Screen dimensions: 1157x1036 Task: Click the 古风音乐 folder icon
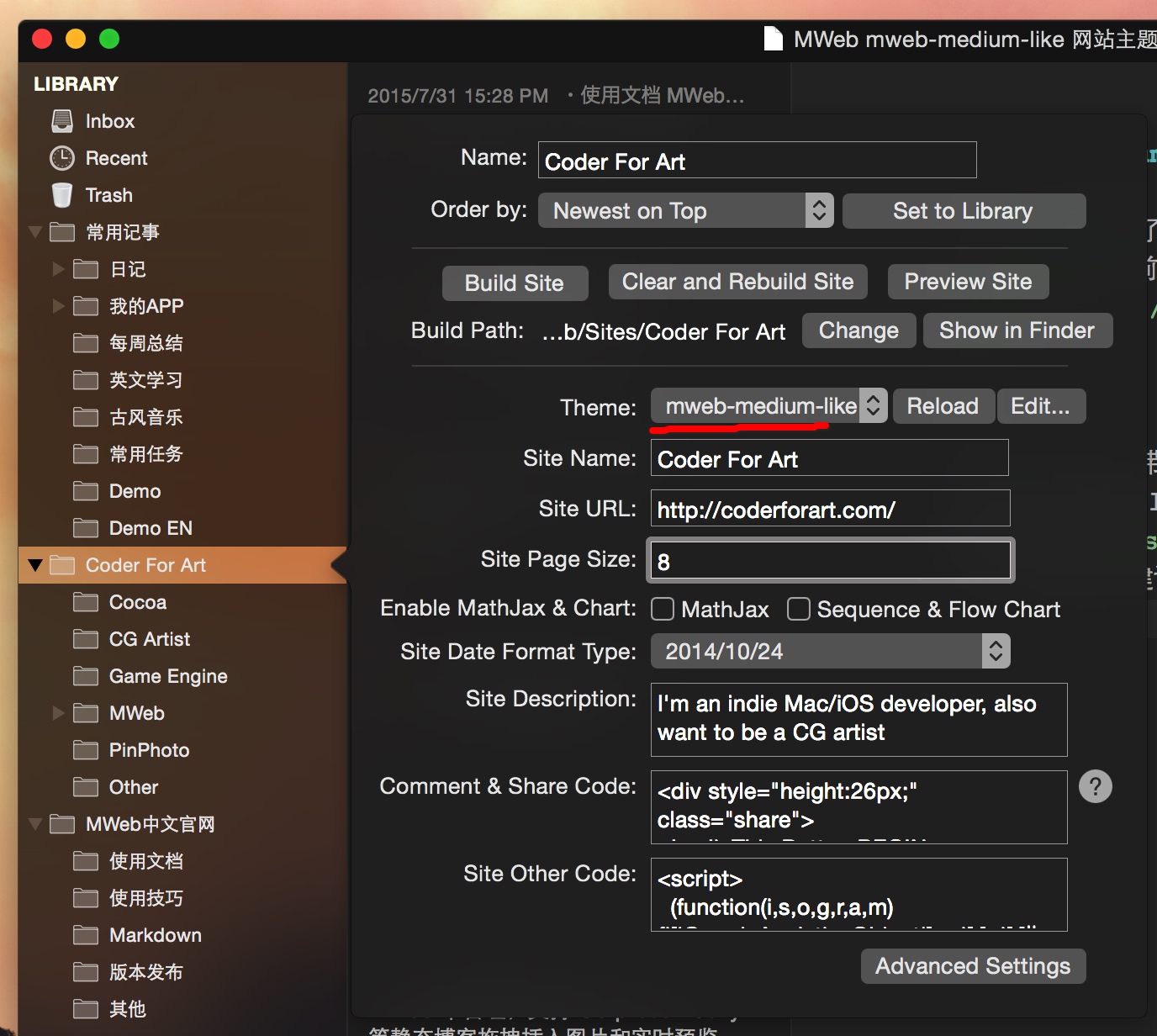(86, 417)
